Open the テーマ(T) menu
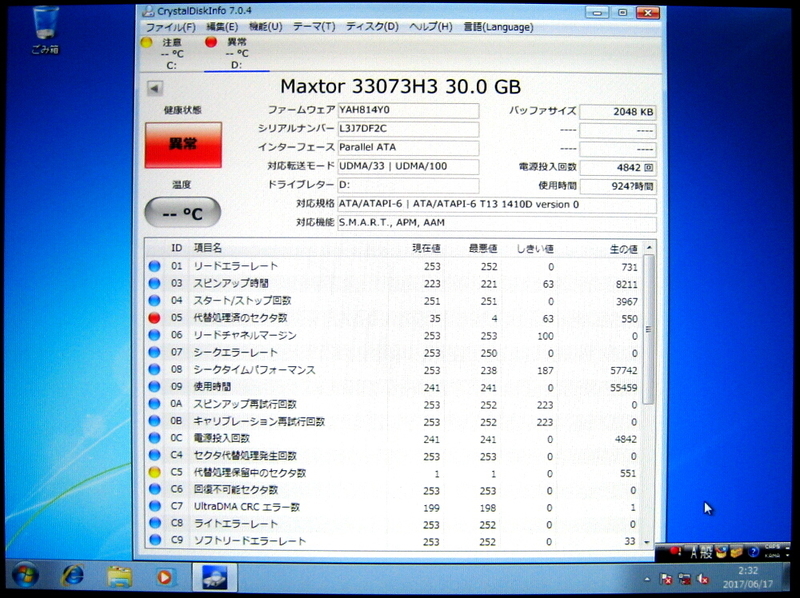 click(314, 27)
